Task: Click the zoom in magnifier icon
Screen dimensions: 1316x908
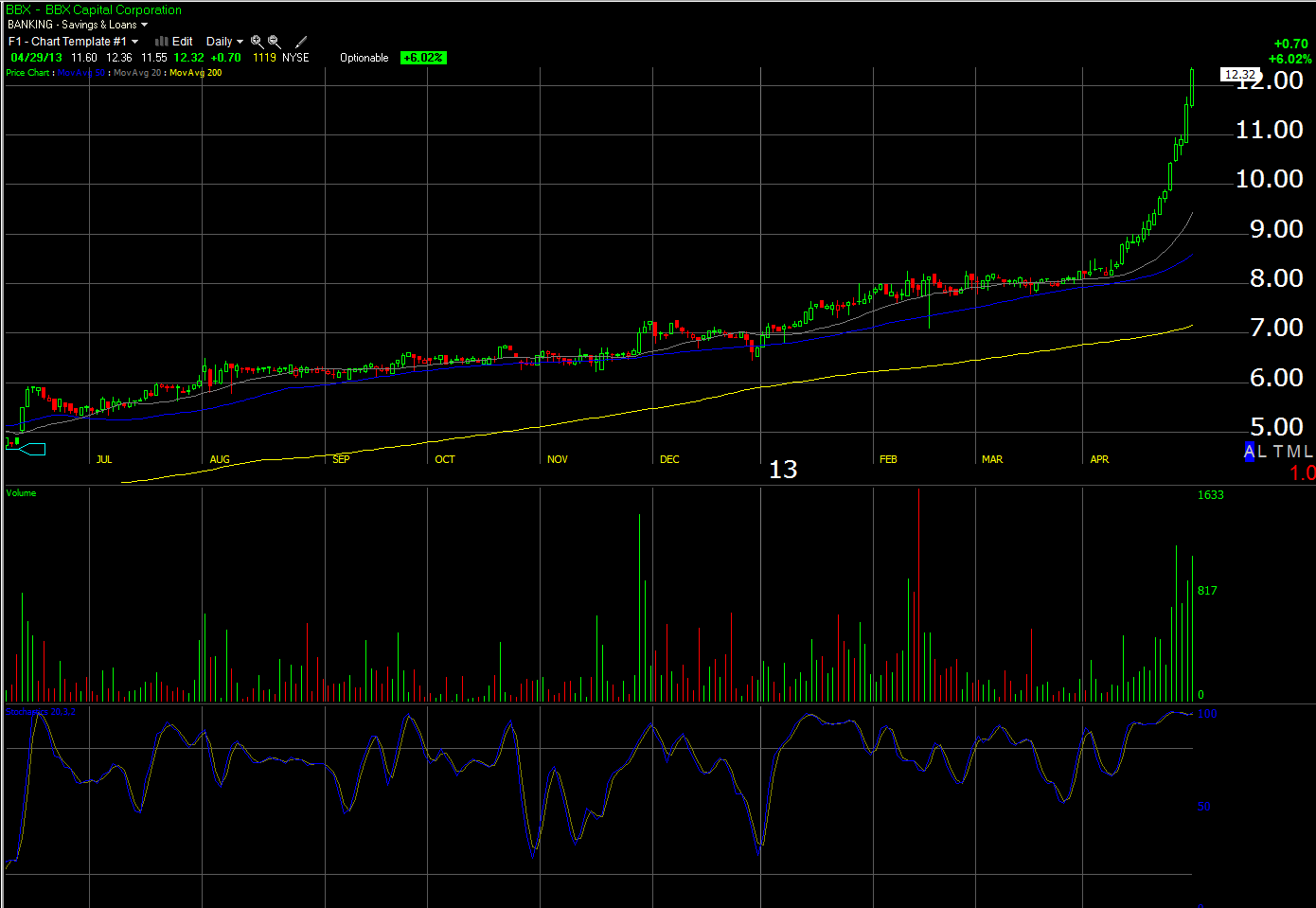Action: coord(257,42)
